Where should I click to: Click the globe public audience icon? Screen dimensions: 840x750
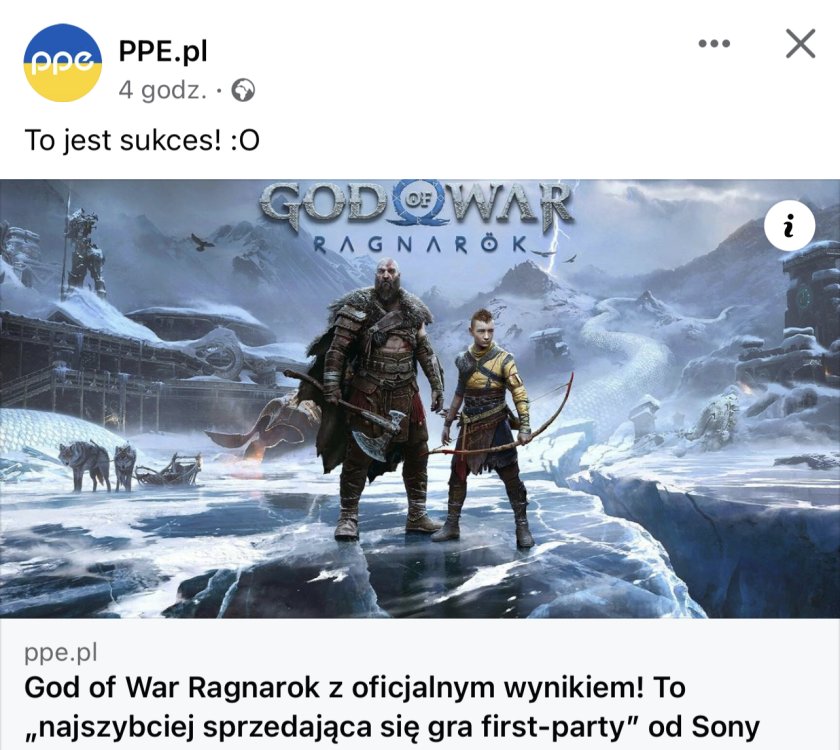(x=243, y=90)
